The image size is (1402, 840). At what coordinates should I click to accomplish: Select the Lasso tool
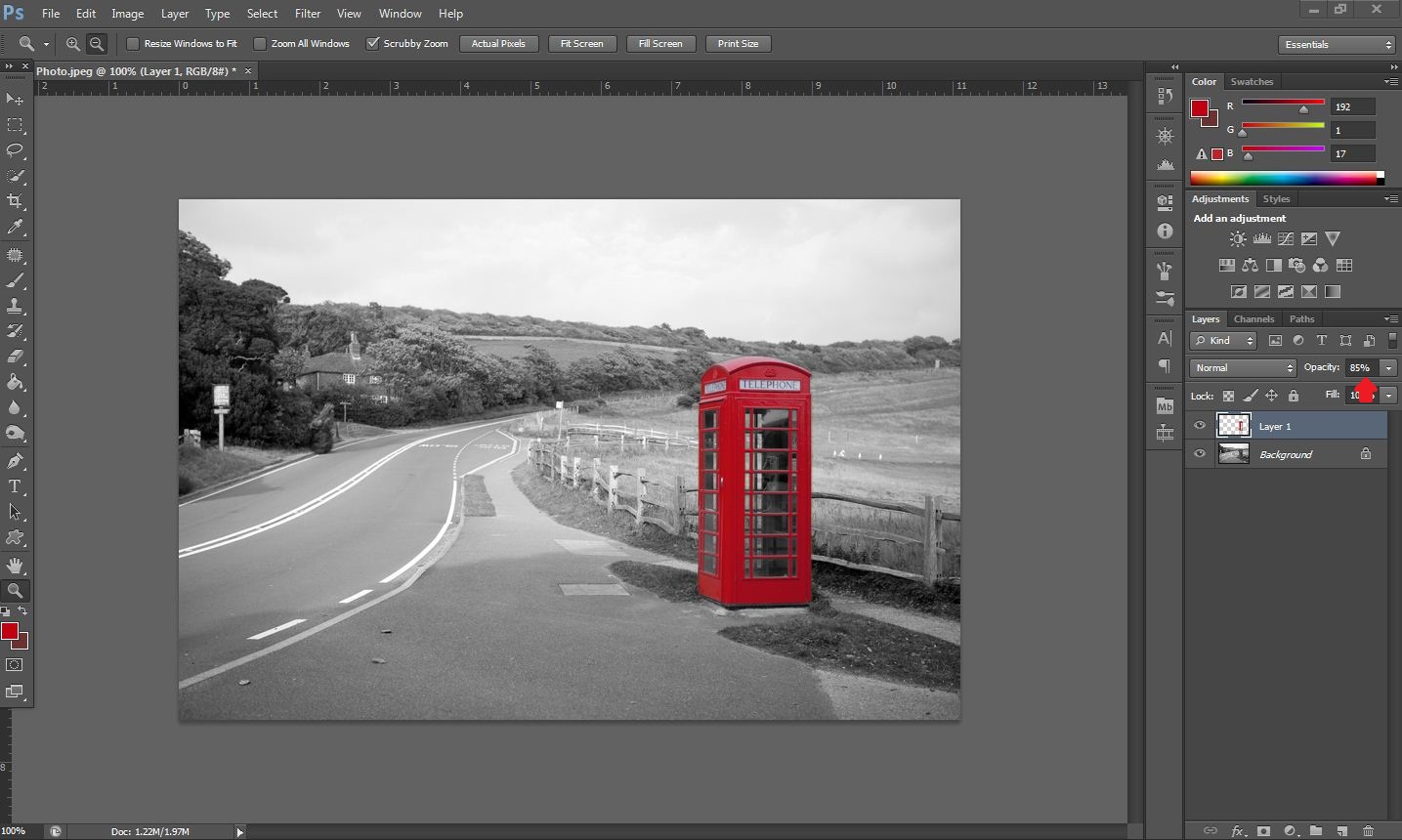pyautogui.click(x=14, y=149)
